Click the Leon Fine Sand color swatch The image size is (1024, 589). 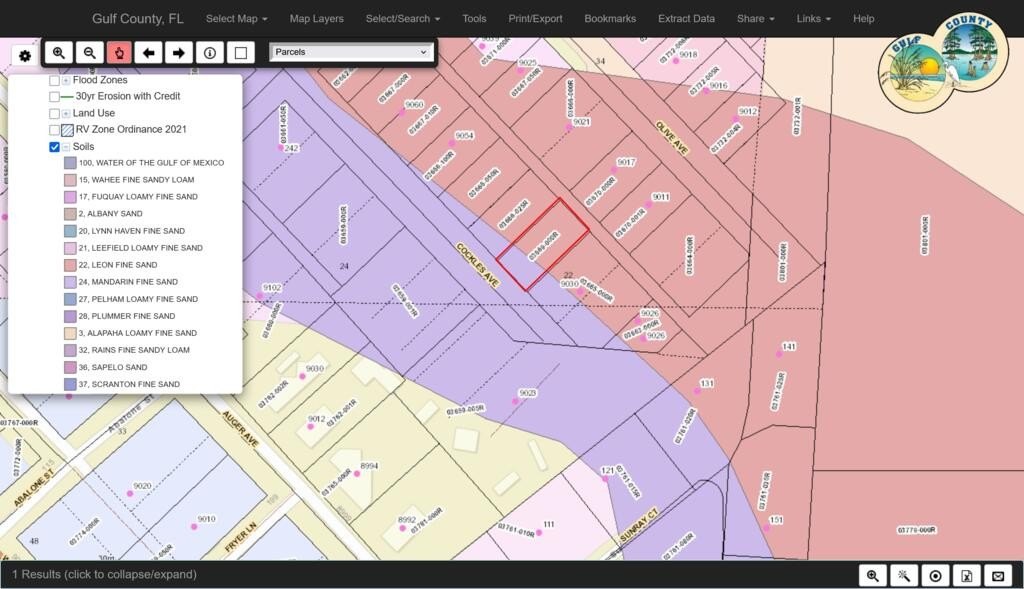click(x=70, y=265)
